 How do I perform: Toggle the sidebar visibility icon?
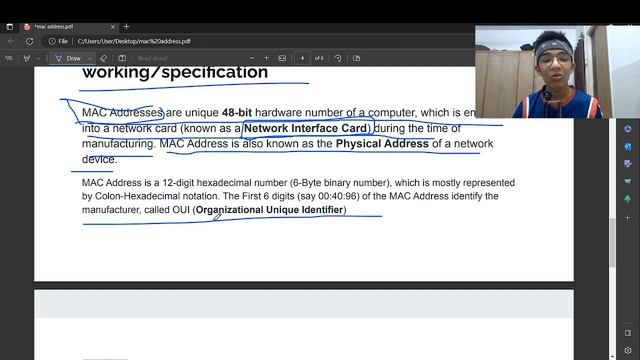[x=628, y=333]
